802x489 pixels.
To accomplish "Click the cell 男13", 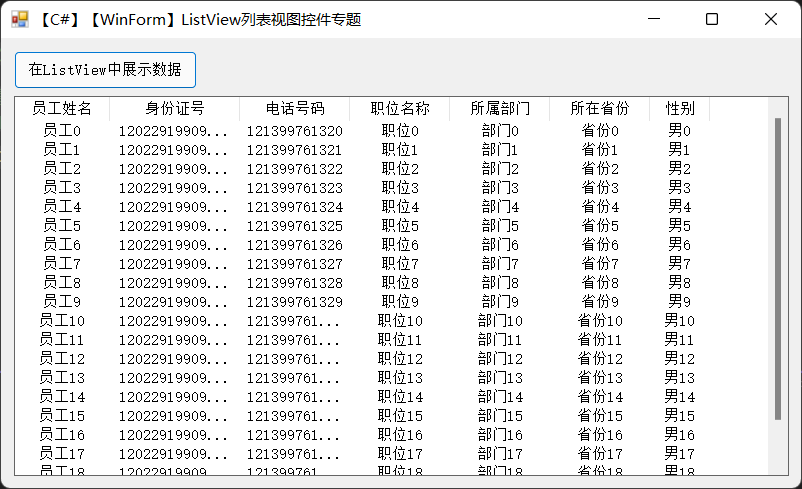I will click(x=680, y=377).
